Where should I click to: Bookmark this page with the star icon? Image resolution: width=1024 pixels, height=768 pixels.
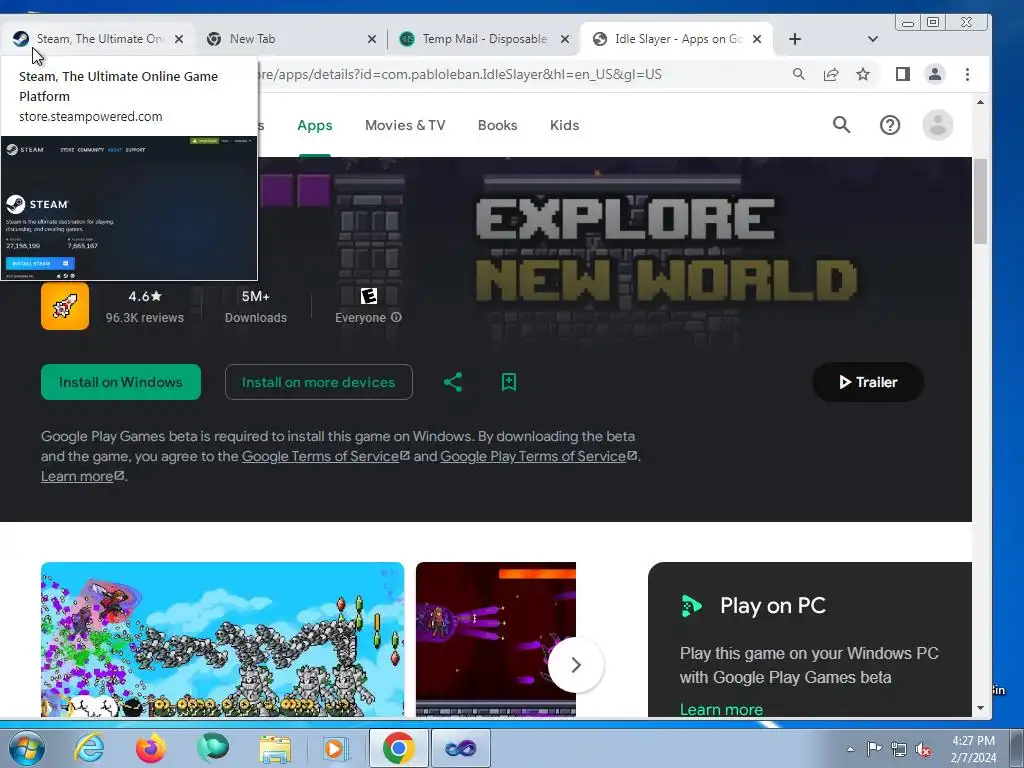coord(863,74)
